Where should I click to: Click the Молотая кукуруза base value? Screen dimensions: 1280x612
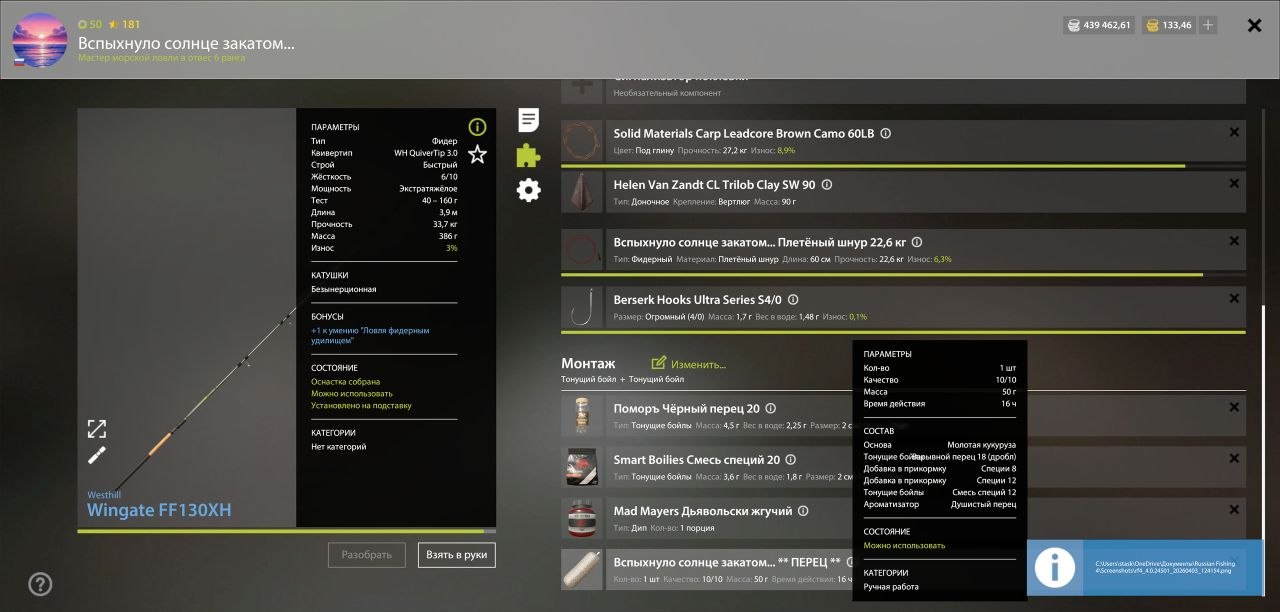click(981, 445)
